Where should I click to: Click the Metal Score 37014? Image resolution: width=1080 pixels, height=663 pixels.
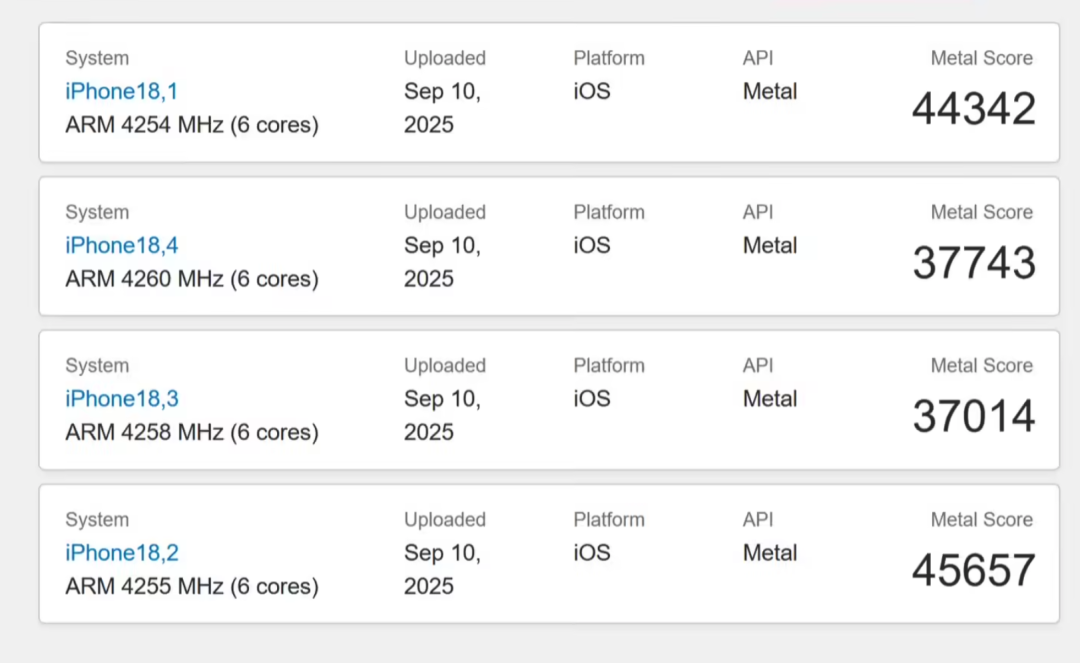point(973,417)
